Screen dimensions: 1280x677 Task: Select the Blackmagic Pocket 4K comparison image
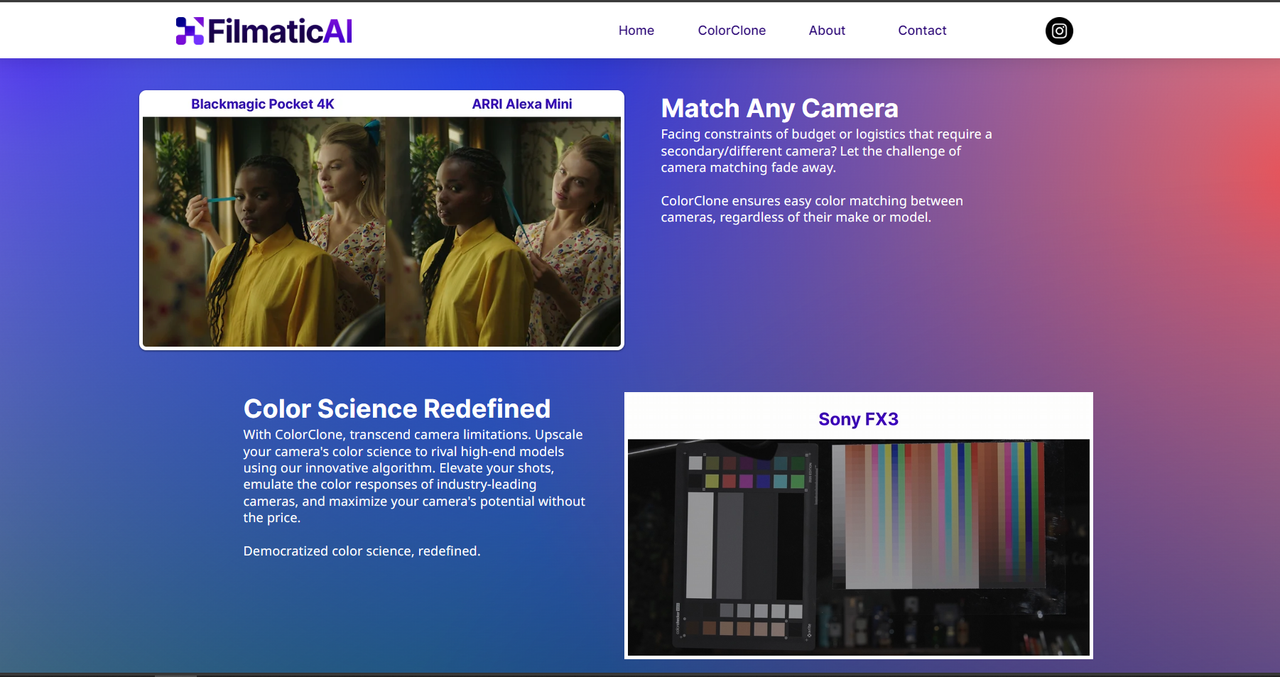point(263,232)
